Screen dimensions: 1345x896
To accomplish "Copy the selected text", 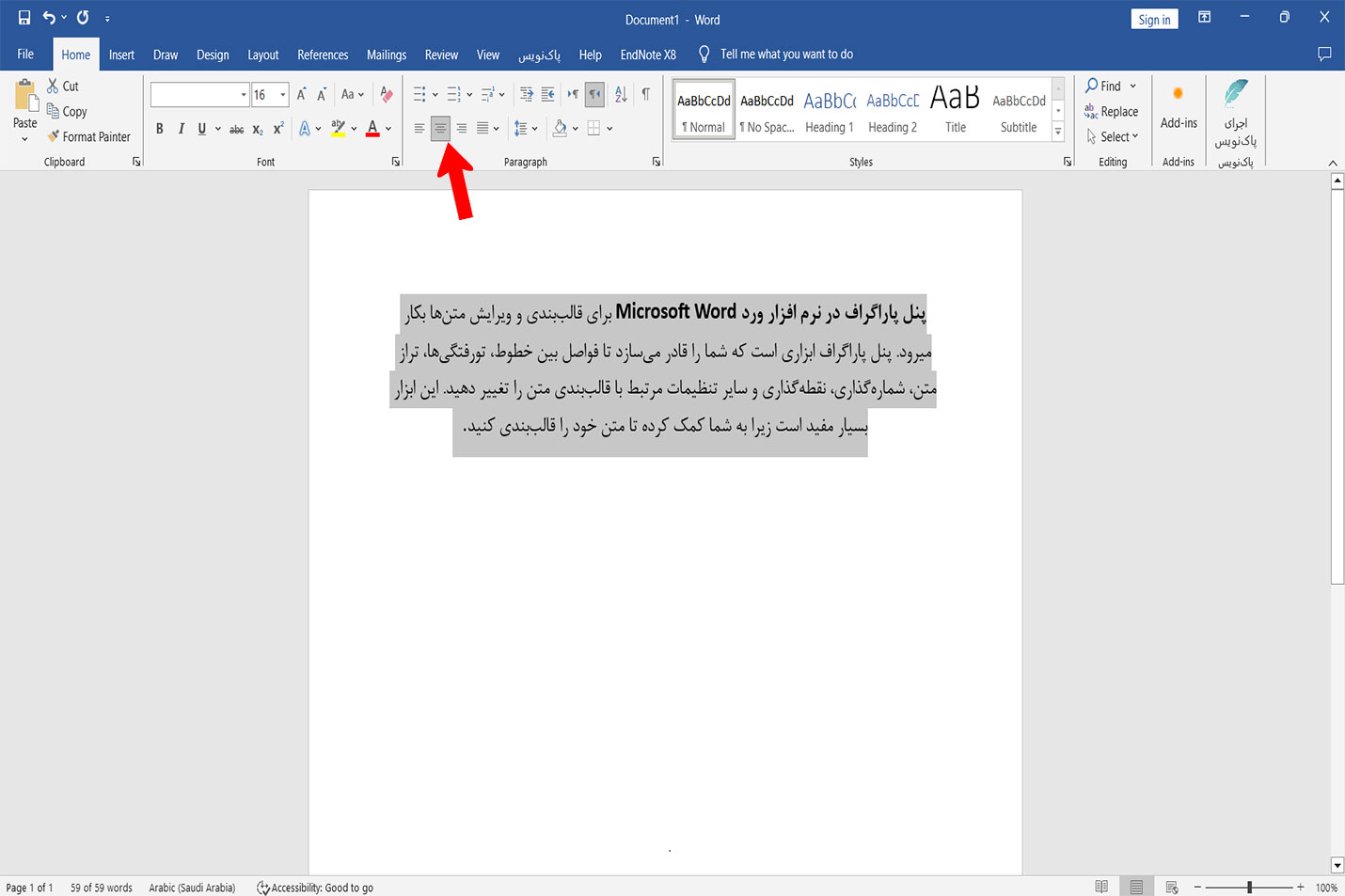I will coord(67,111).
